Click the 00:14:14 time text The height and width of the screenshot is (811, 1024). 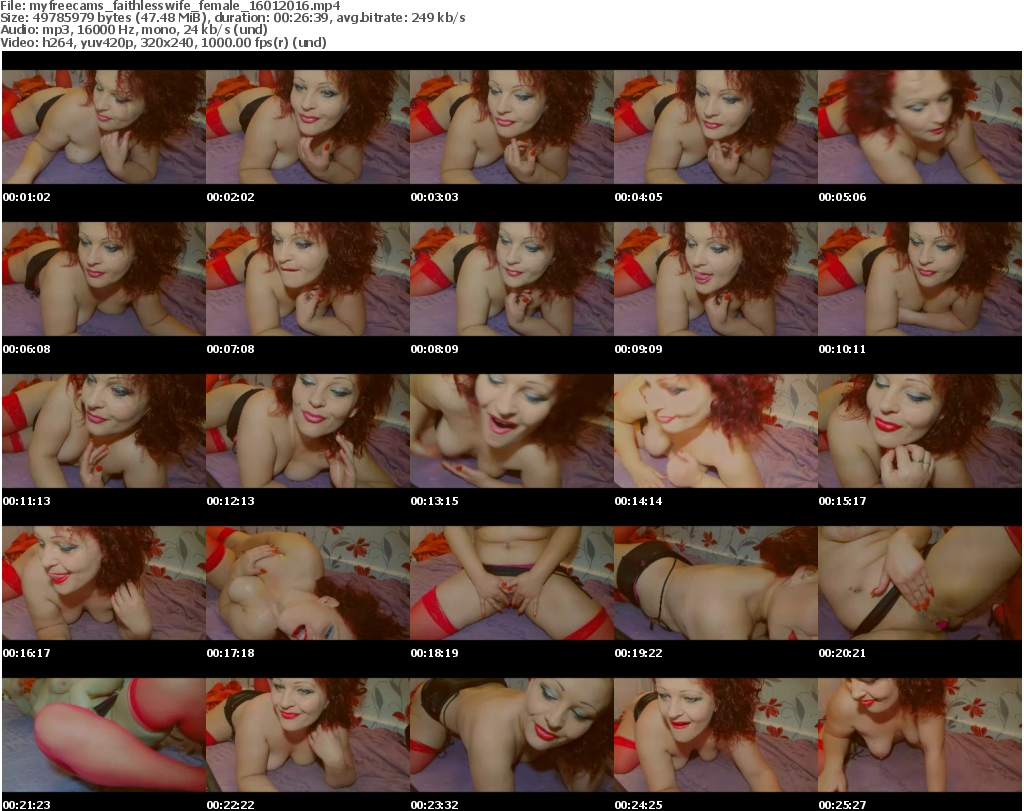tap(638, 501)
